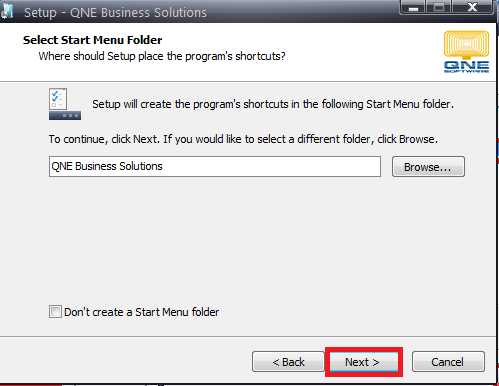Click the "To continue, click Next" instruction line
The image size is (499, 386).
243,139
